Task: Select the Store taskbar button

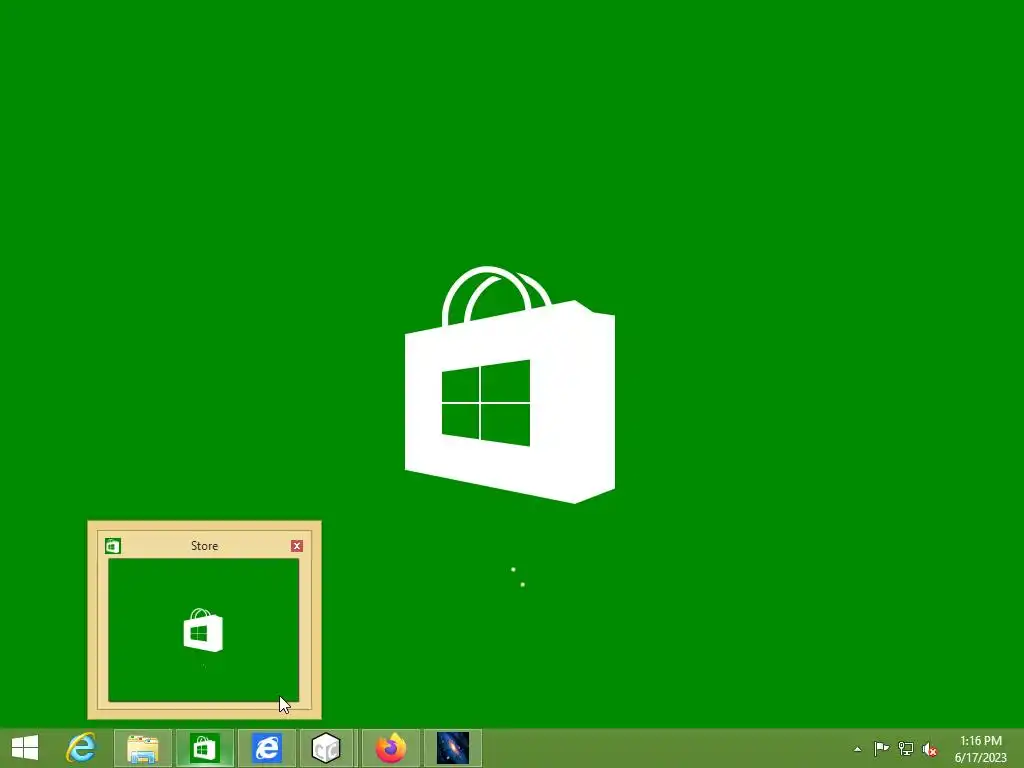Action: 204,748
